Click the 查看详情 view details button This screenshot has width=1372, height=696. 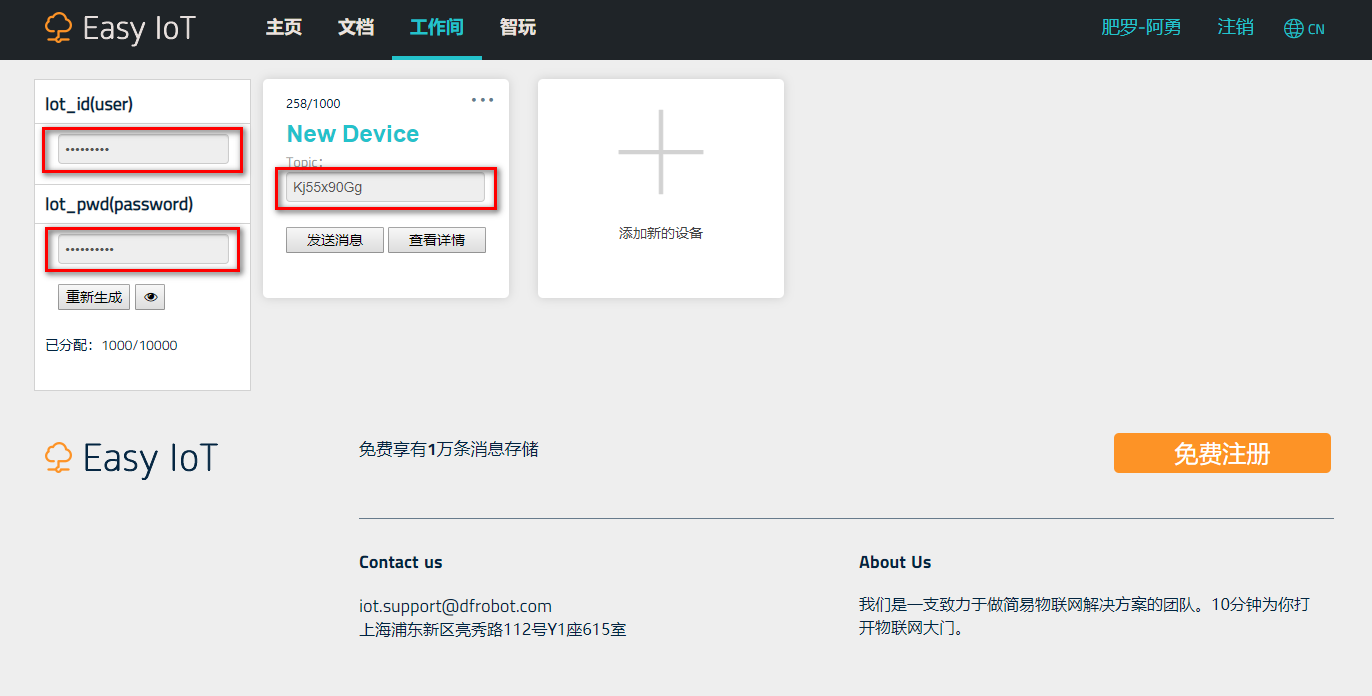[437, 240]
